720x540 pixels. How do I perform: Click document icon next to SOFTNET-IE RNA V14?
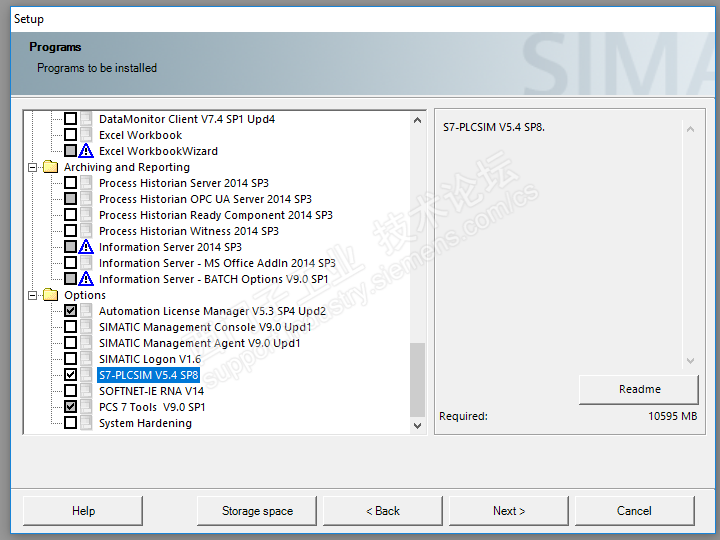coord(86,391)
